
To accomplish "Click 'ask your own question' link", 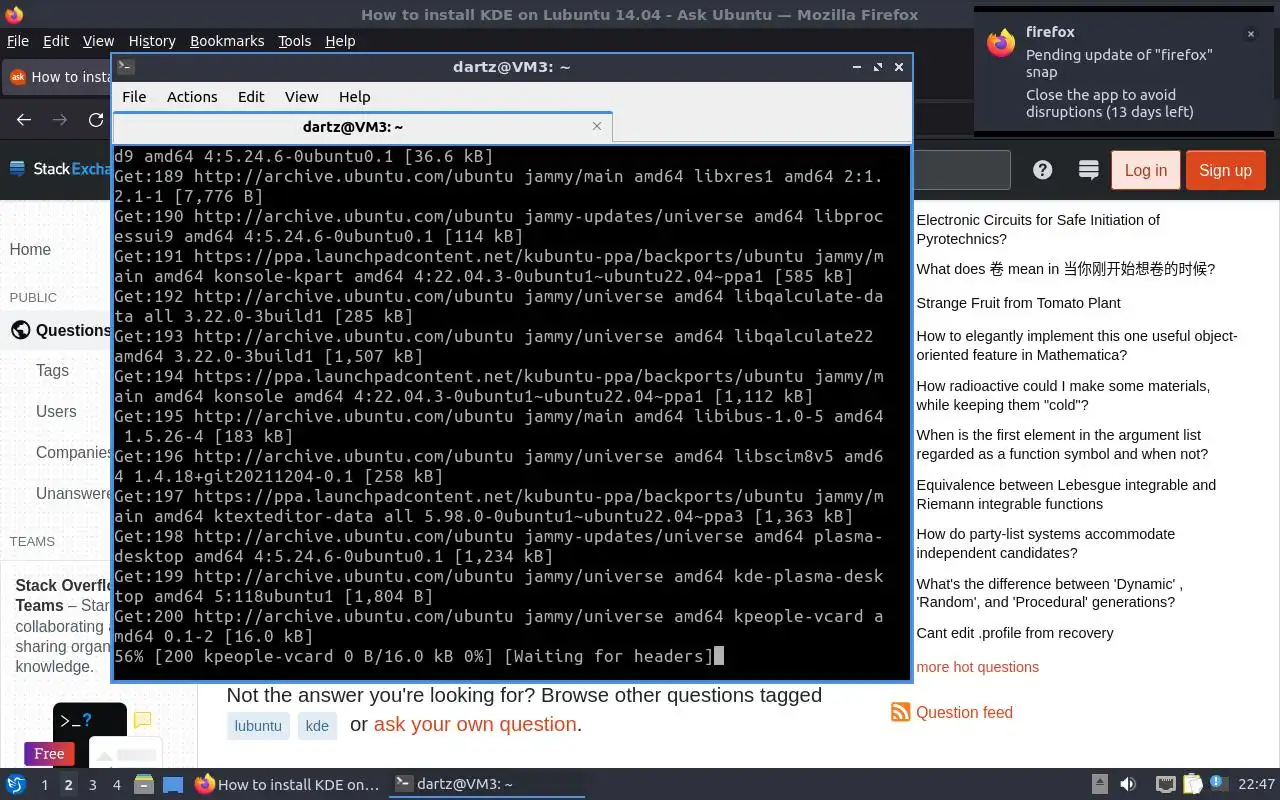I will click(475, 724).
